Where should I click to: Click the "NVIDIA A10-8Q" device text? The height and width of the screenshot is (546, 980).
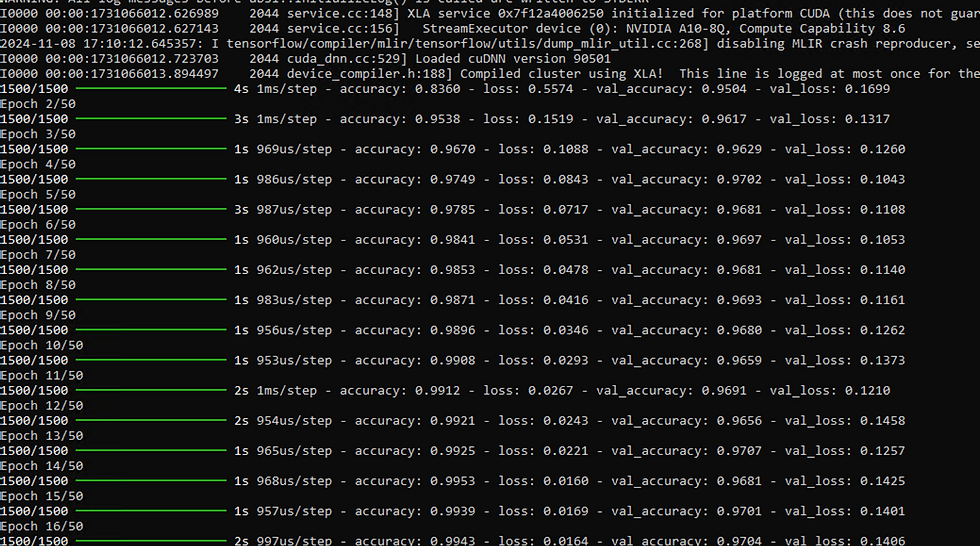pos(675,28)
